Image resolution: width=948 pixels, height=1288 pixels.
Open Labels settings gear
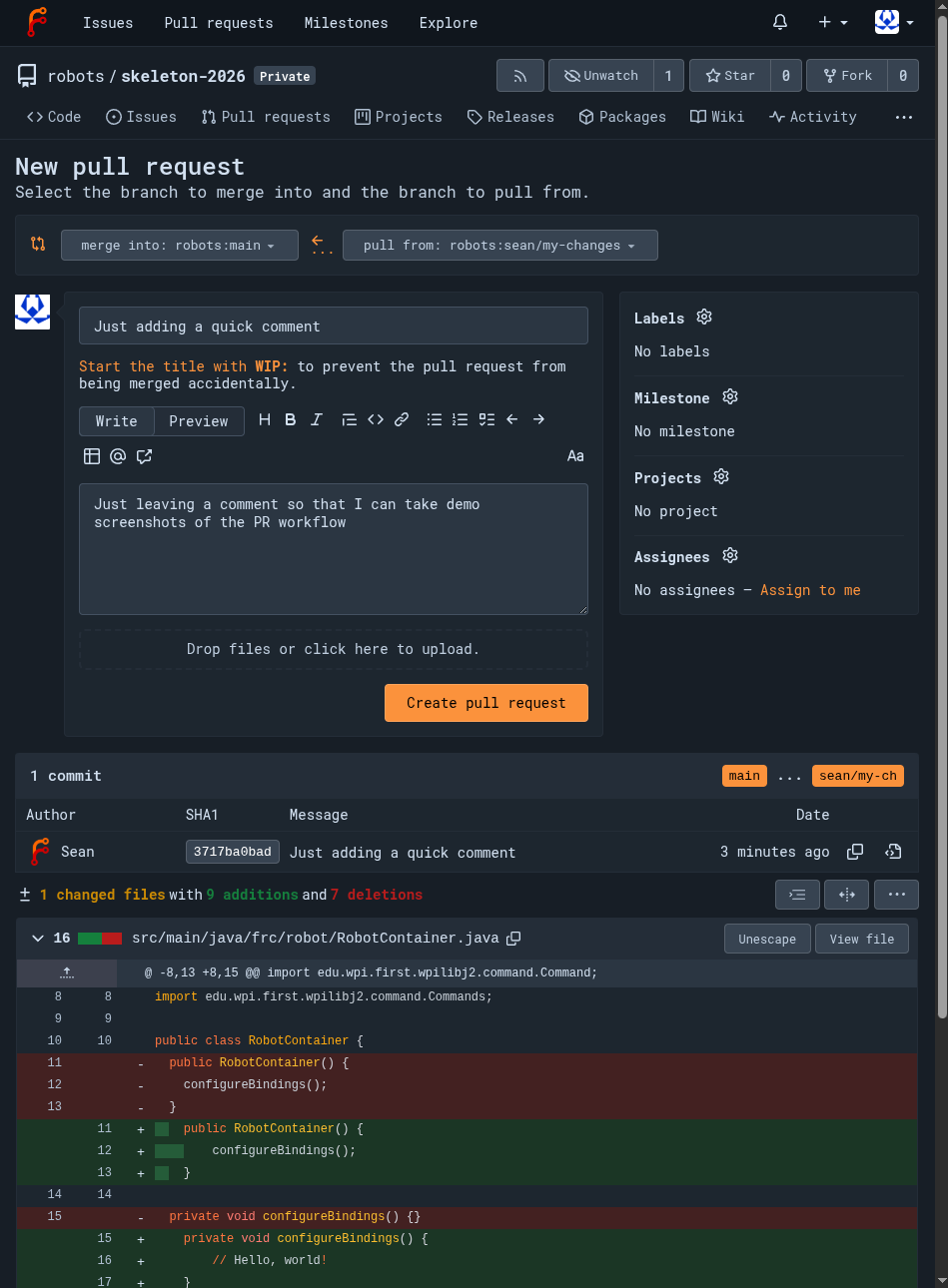tap(704, 317)
